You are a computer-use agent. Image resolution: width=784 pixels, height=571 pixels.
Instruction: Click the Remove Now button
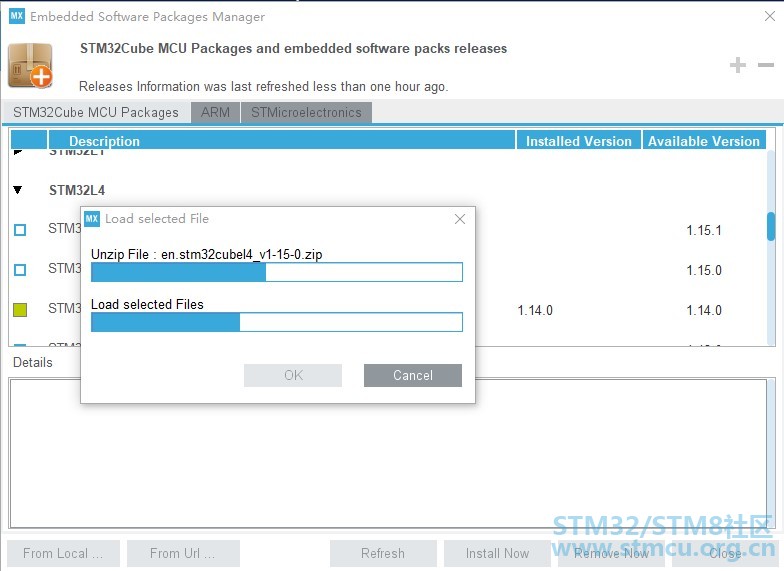tap(611, 554)
